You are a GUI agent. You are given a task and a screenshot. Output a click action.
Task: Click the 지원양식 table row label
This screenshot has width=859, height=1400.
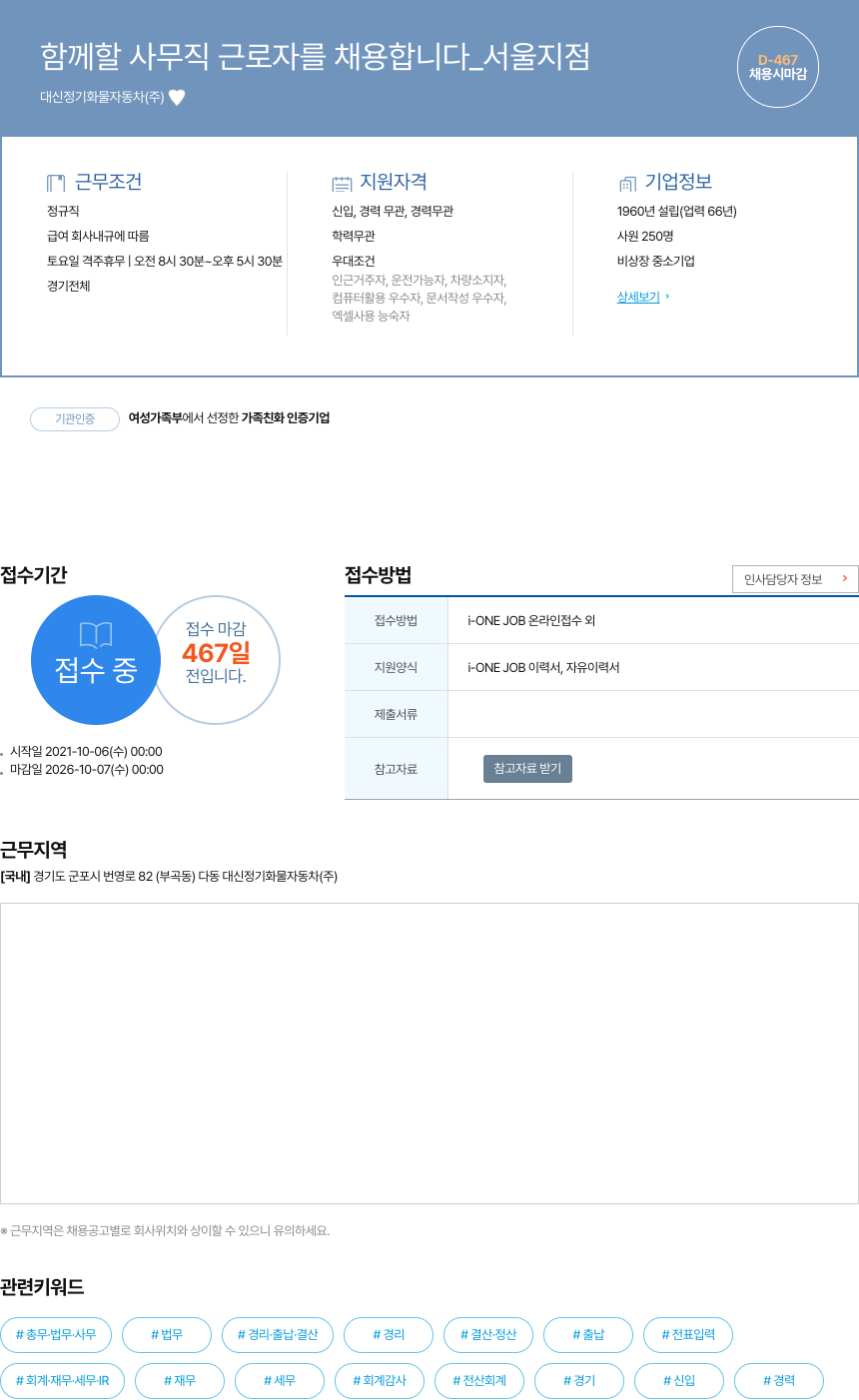396,667
